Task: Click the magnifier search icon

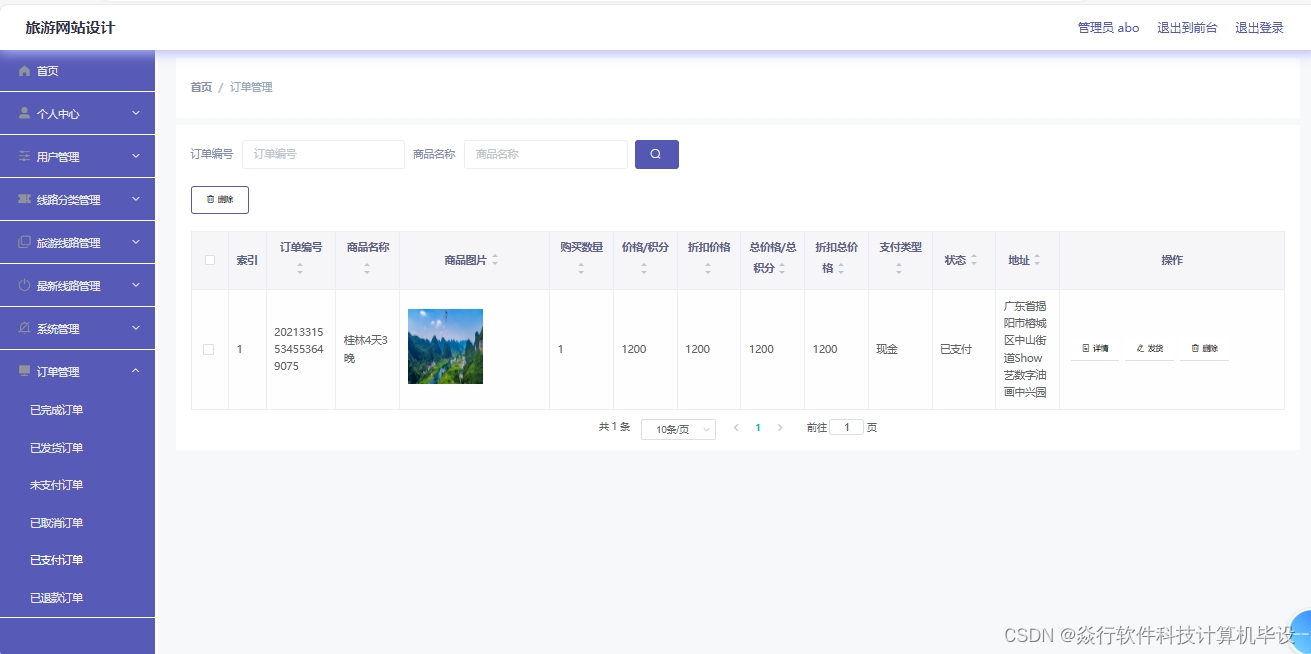Action: click(x=656, y=154)
